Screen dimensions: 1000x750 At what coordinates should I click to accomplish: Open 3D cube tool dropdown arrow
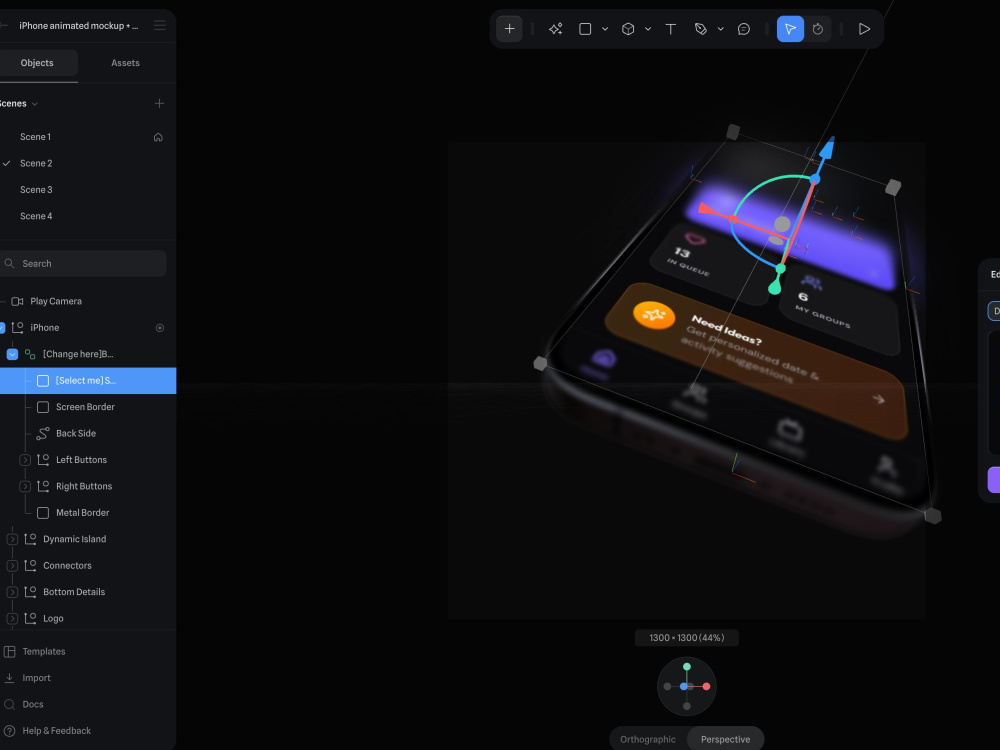pos(648,29)
